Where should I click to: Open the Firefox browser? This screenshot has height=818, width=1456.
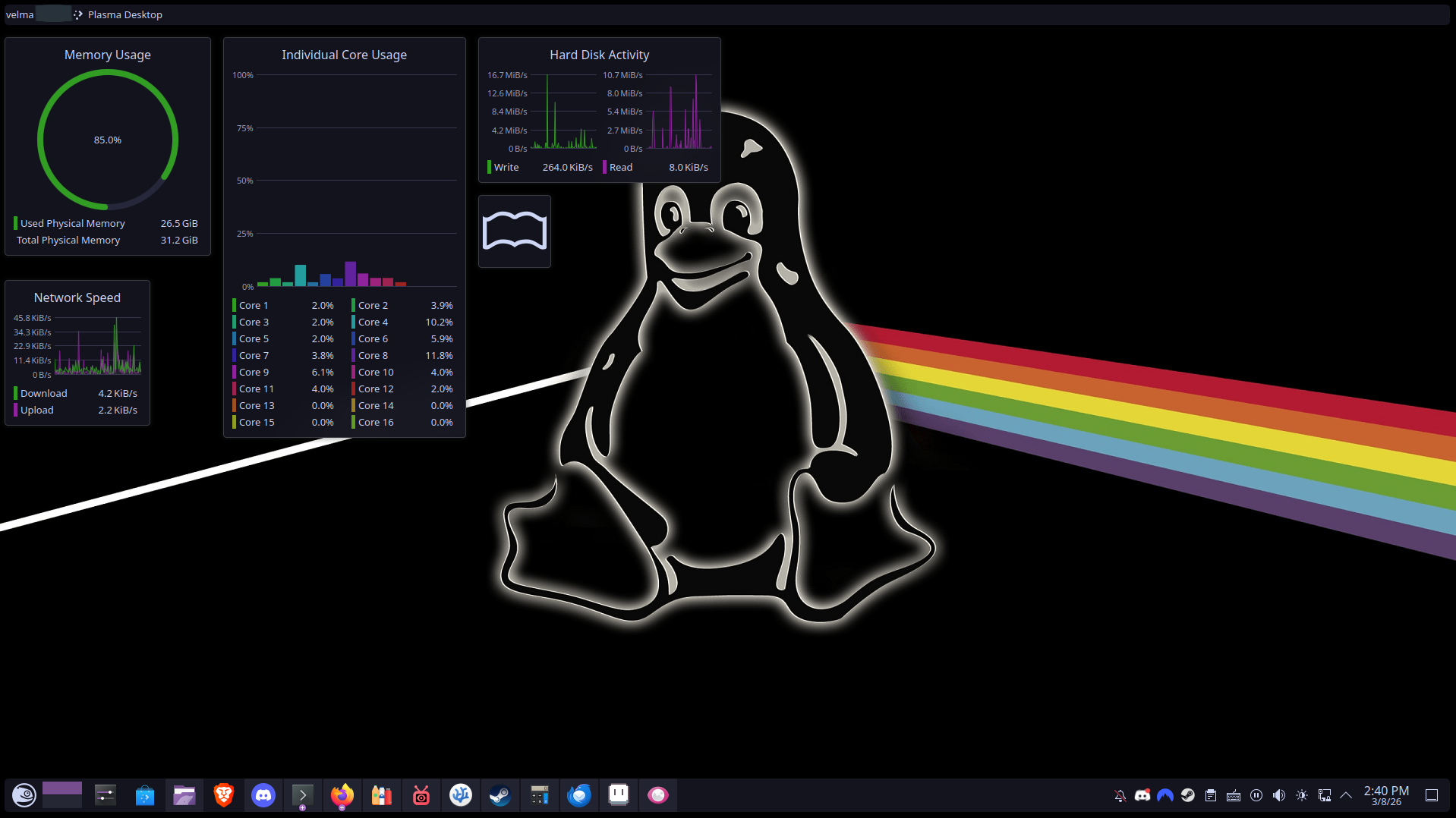tap(342, 795)
